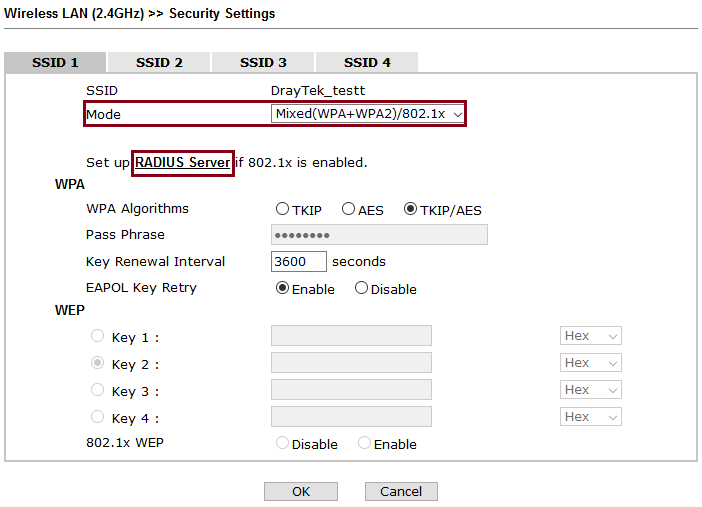Select WEP Key 1 radio button
This screenshot has height=507, width=702.
98,337
